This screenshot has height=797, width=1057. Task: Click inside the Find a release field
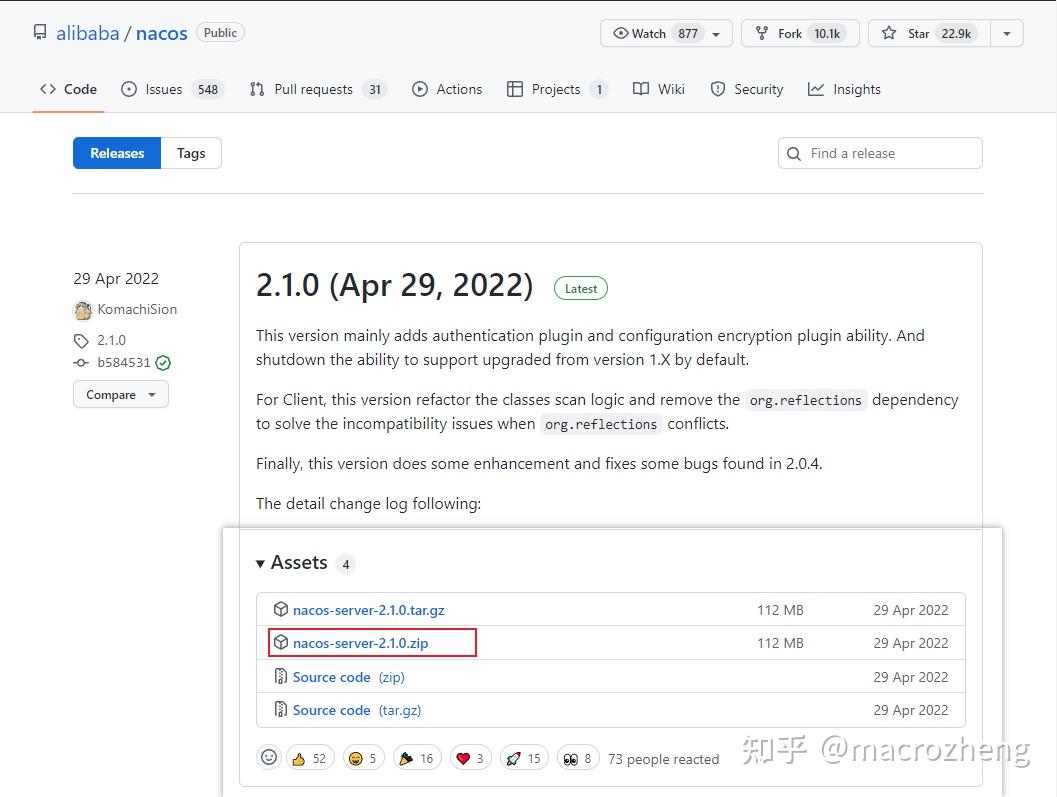880,153
